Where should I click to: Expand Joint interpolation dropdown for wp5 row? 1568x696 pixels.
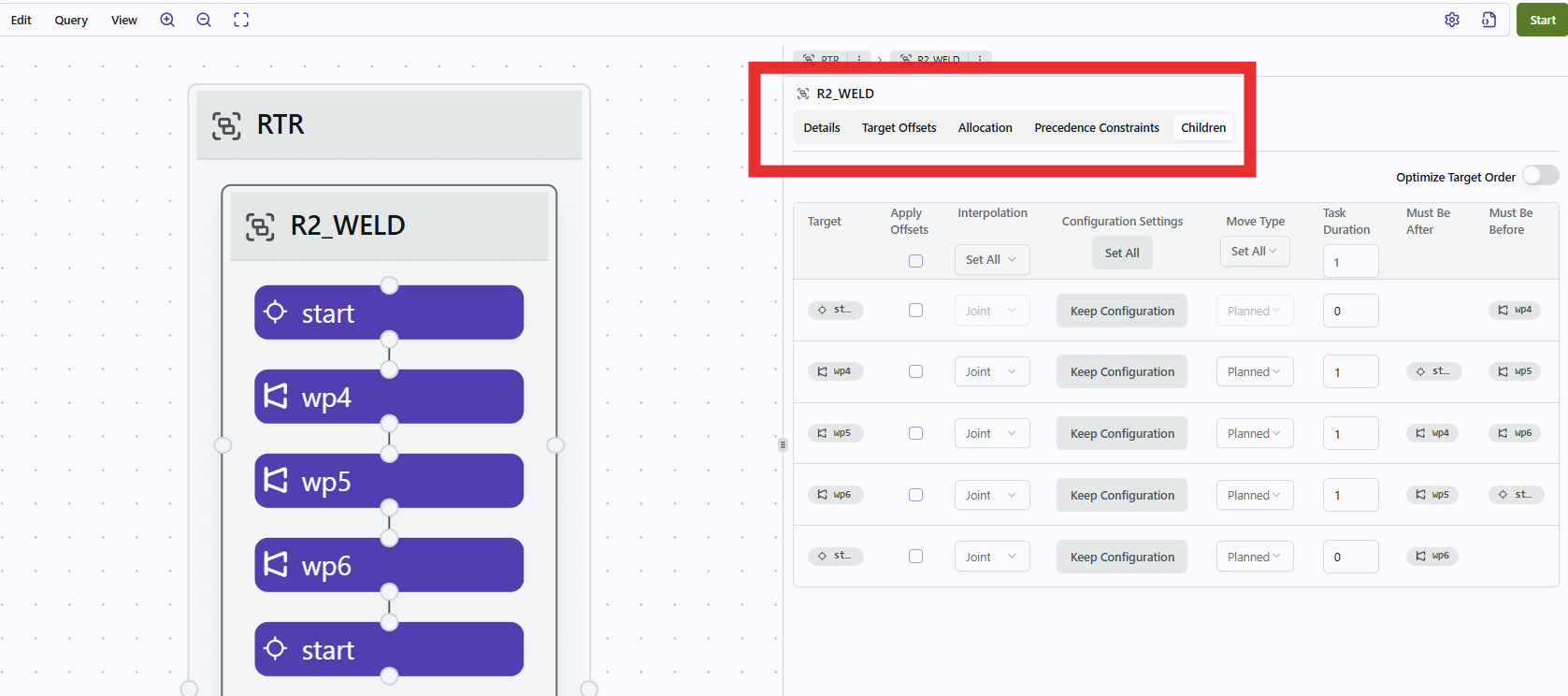pos(991,433)
